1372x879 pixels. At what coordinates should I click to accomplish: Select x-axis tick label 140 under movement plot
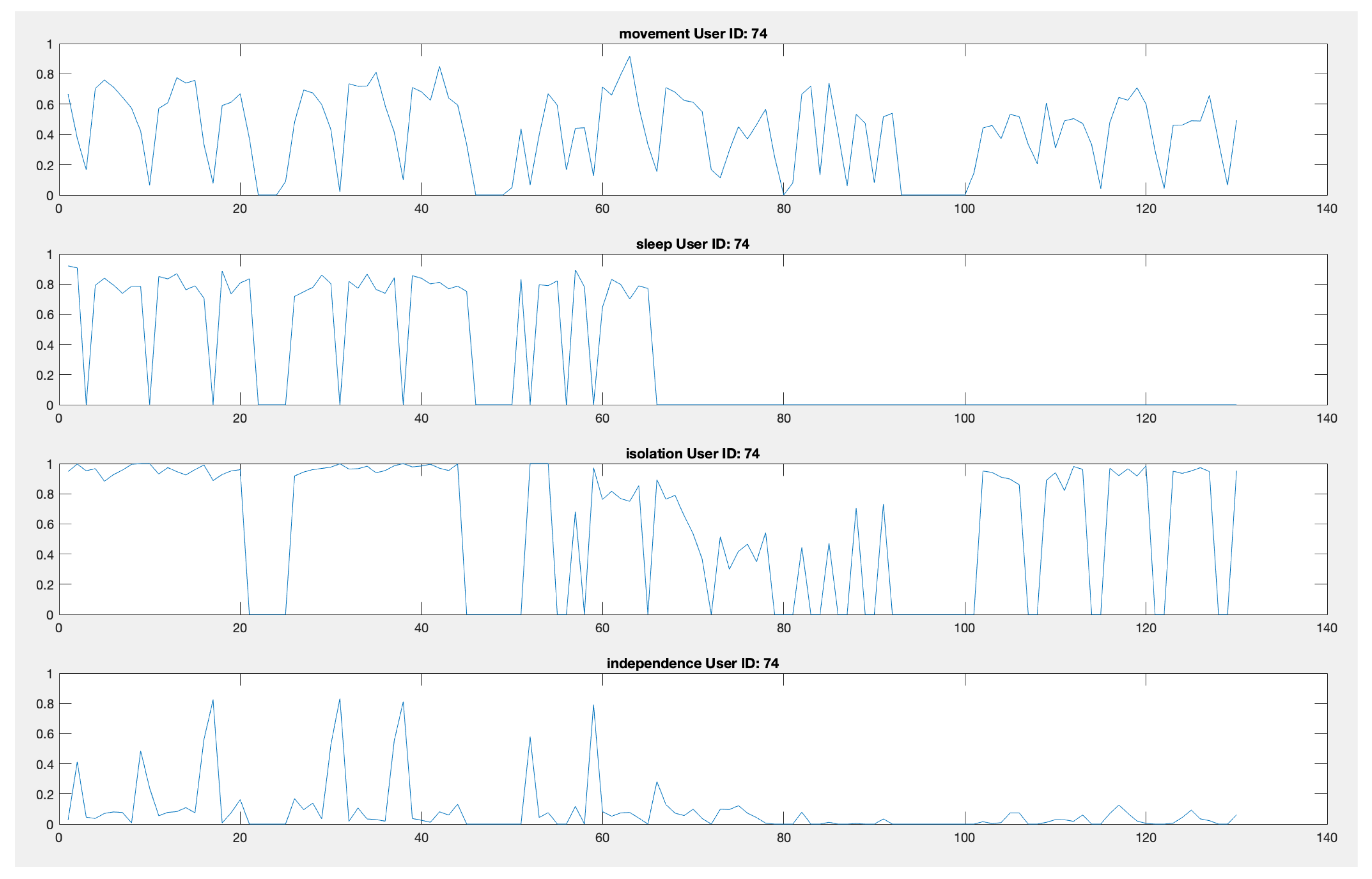coord(1327,208)
